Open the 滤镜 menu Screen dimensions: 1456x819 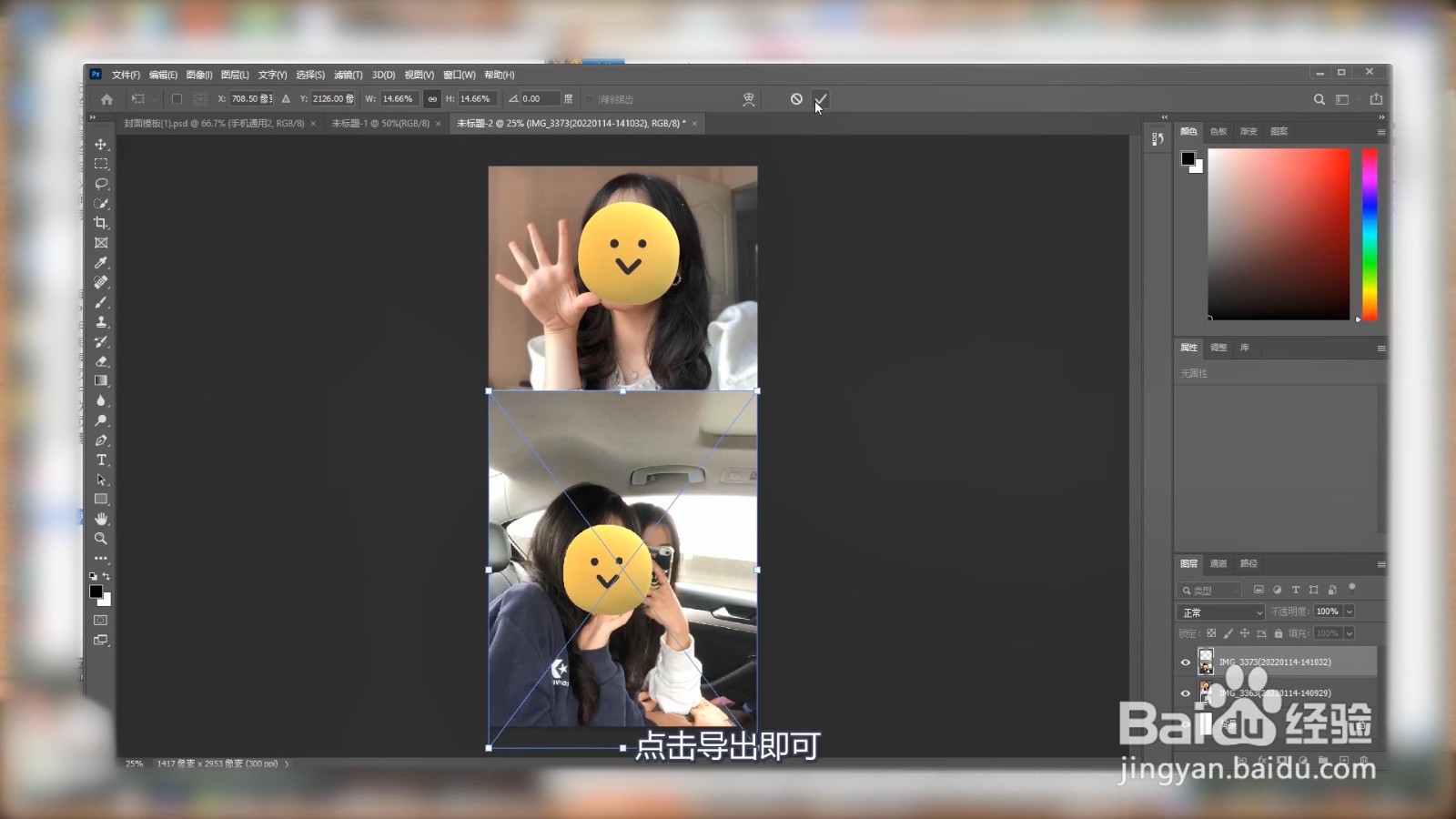tap(348, 75)
